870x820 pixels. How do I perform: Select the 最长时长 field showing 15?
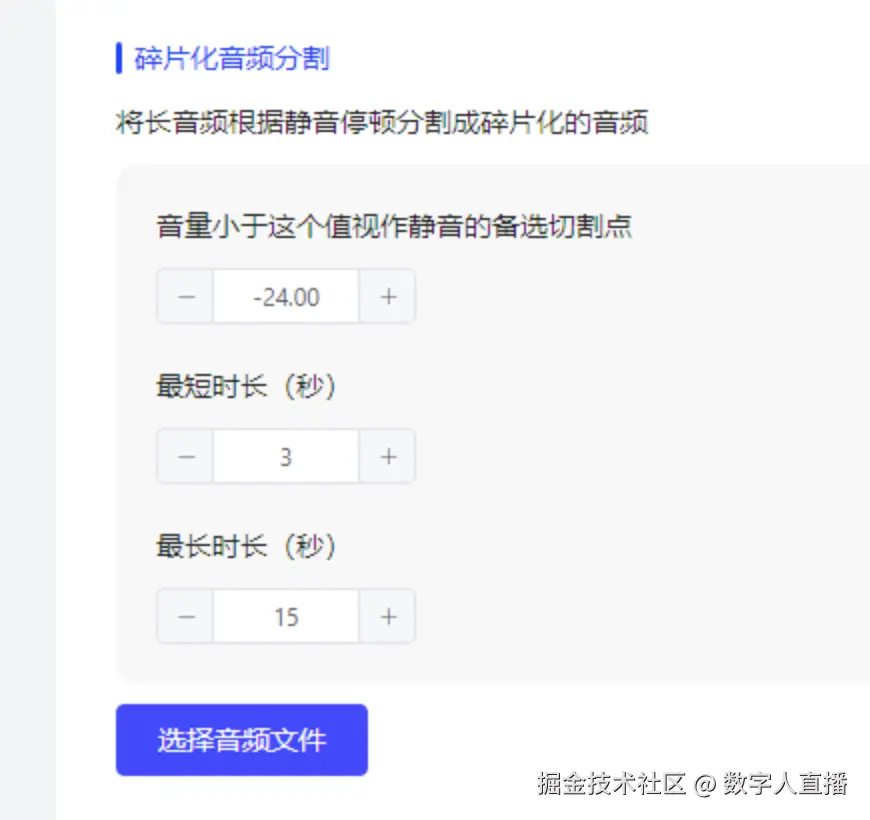(286, 617)
